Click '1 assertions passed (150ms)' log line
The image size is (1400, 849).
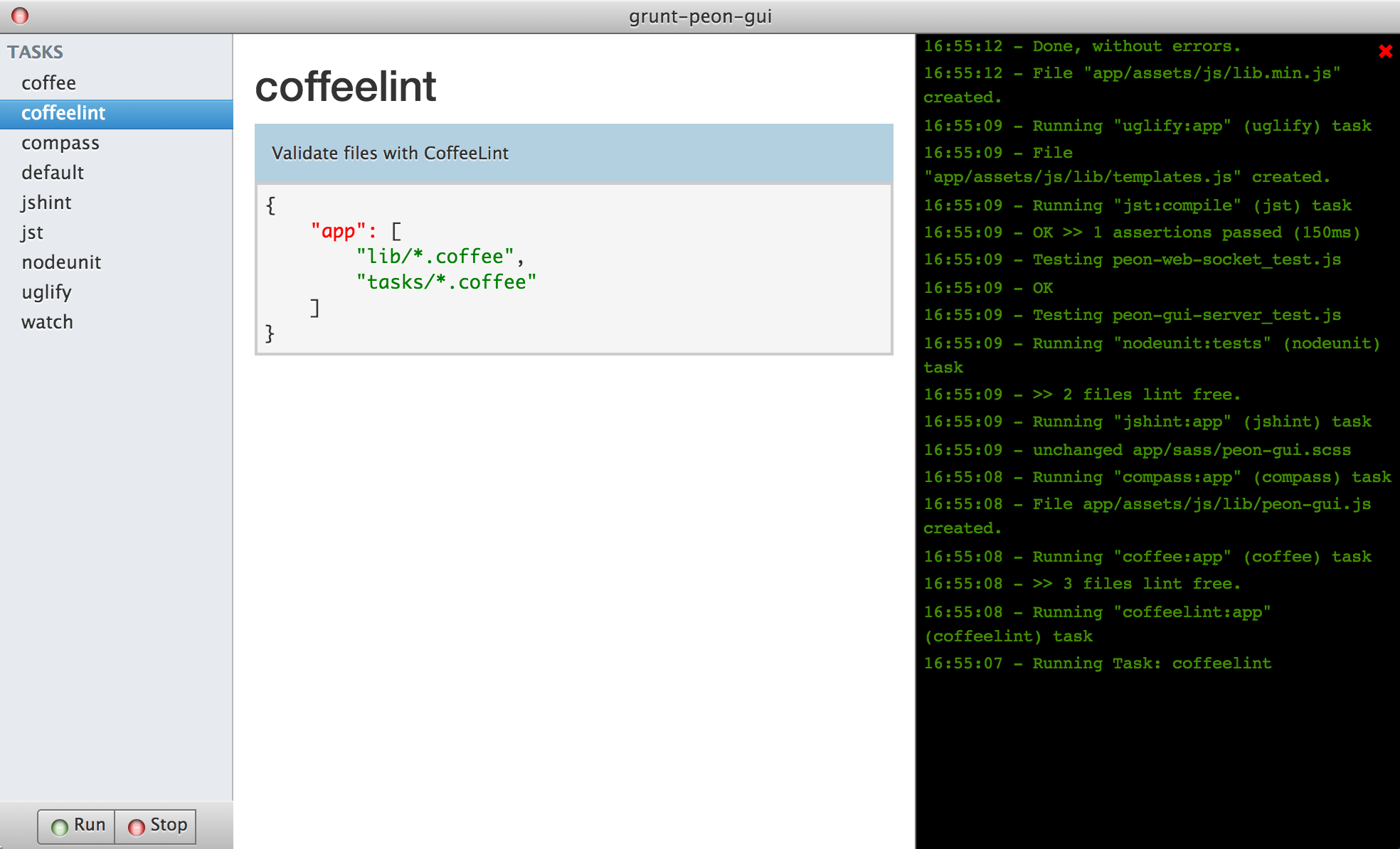click(x=1142, y=233)
